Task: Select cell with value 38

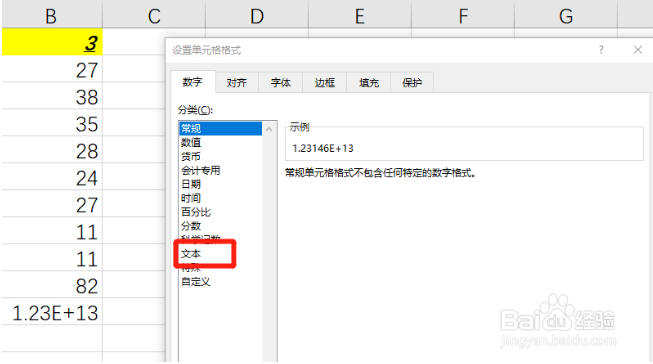Action: (x=52, y=96)
